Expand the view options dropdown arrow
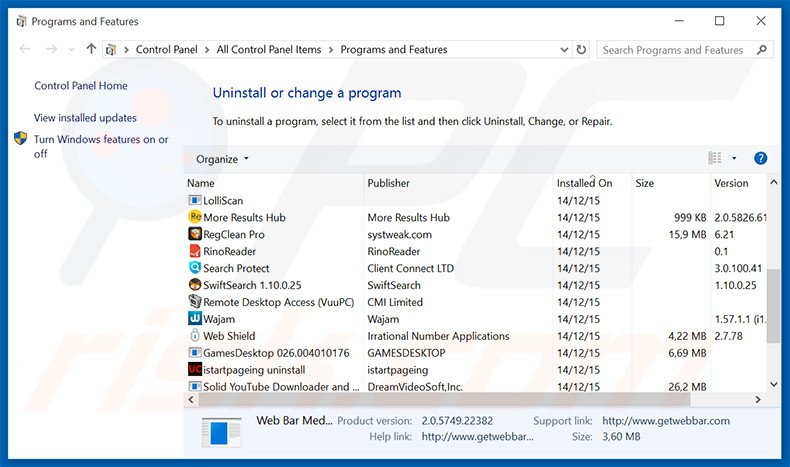The height and width of the screenshot is (467, 790). click(x=734, y=158)
